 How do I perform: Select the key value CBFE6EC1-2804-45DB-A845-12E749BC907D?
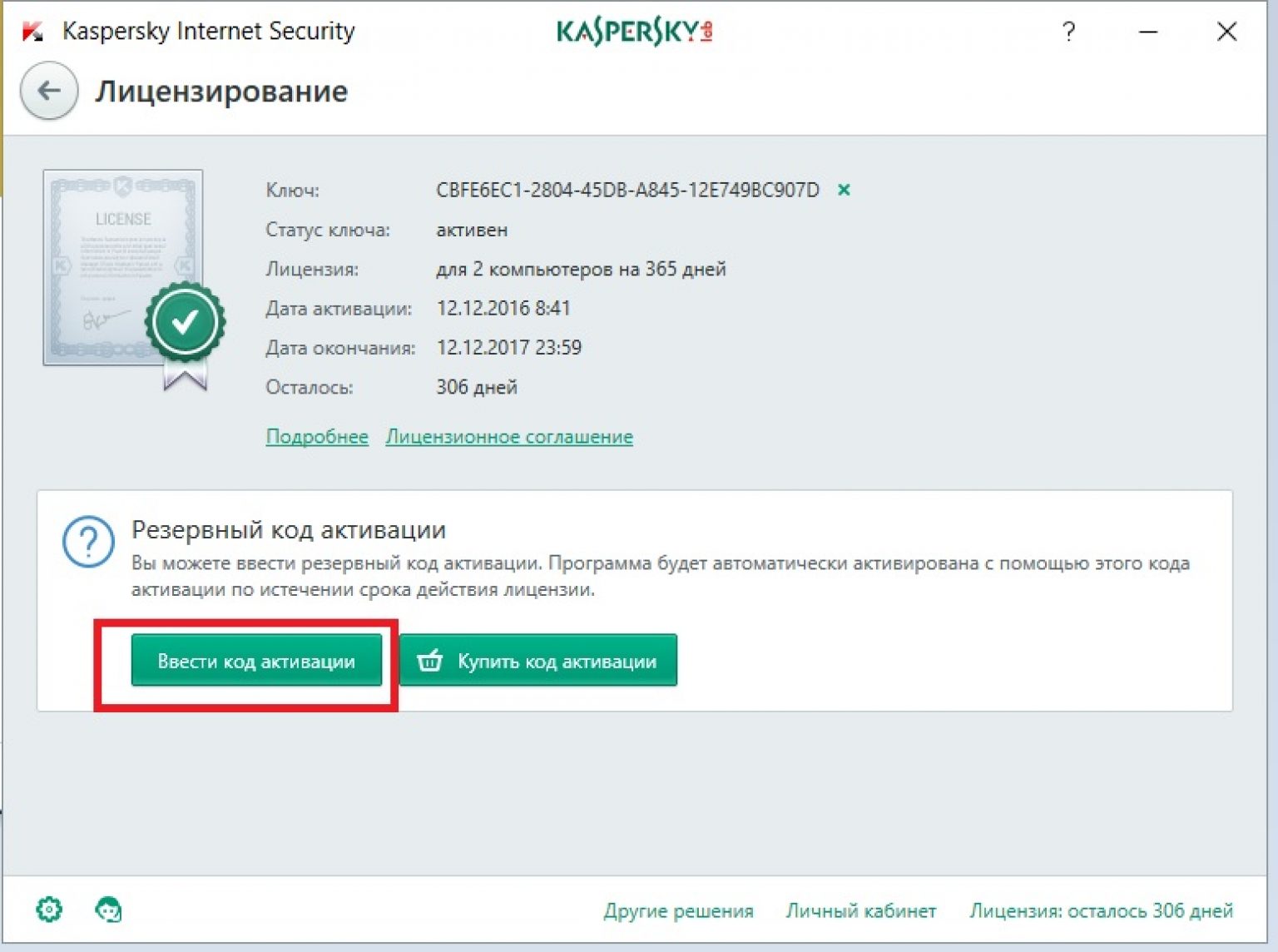pyautogui.click(x=627, y=190)
